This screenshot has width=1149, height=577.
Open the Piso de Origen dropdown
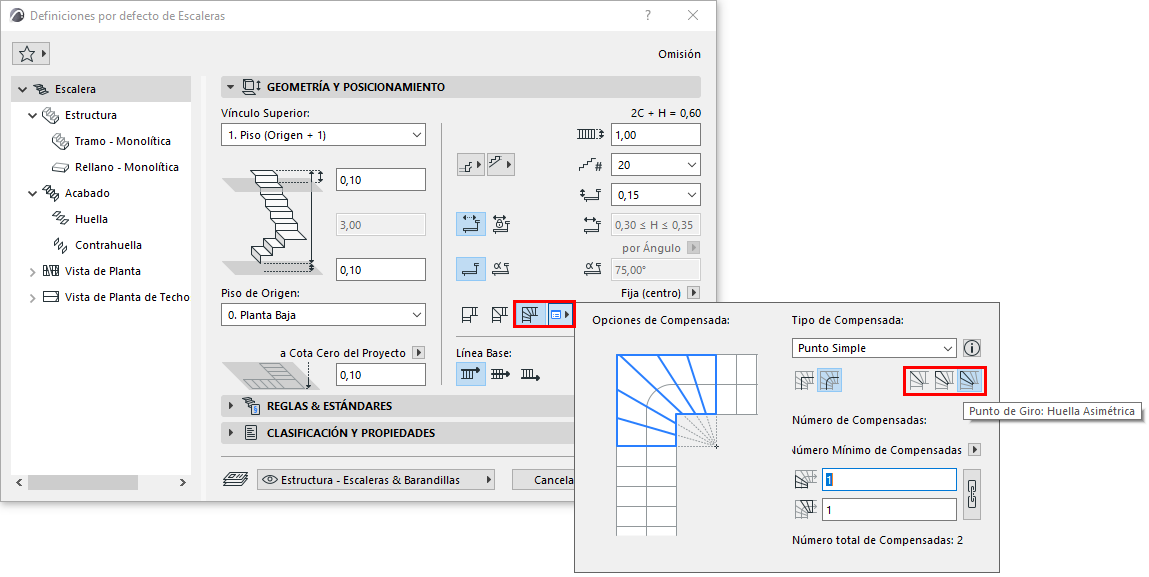click(323, 315)
